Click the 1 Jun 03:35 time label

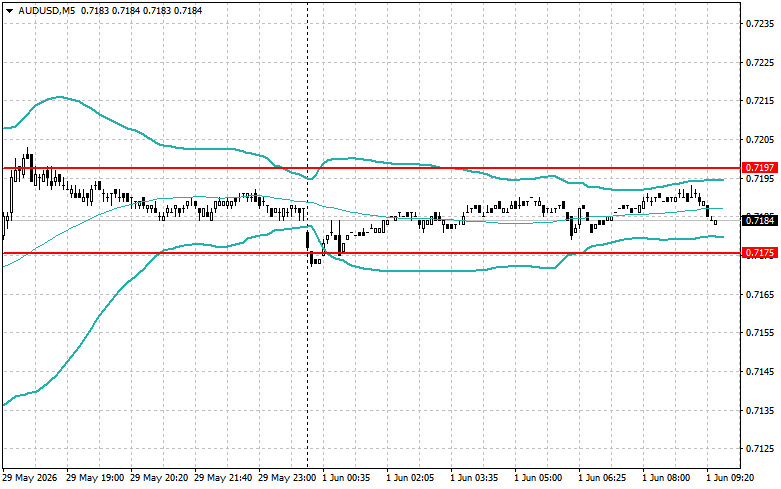[x=474, y=478]
